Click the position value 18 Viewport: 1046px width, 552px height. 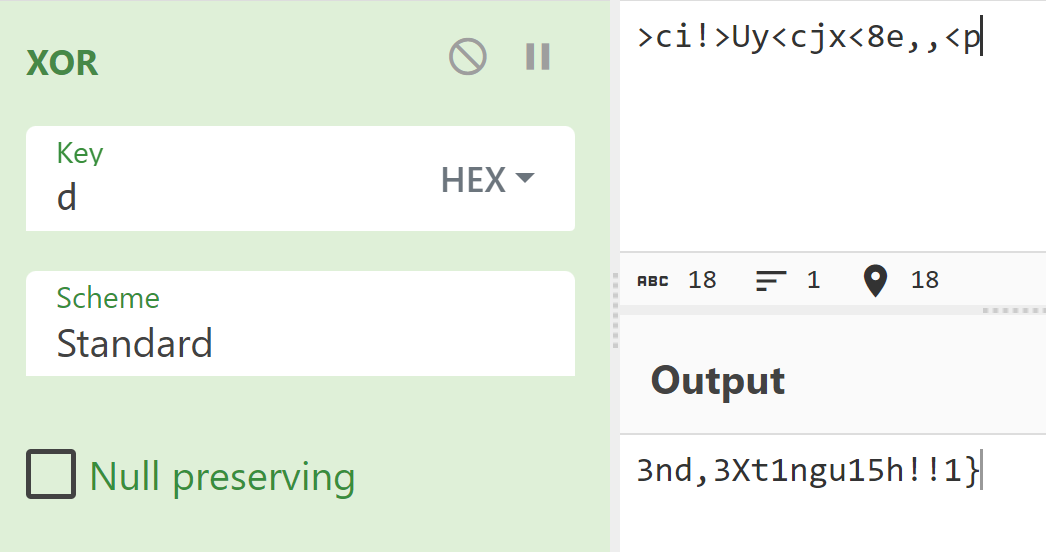point(925,280)
